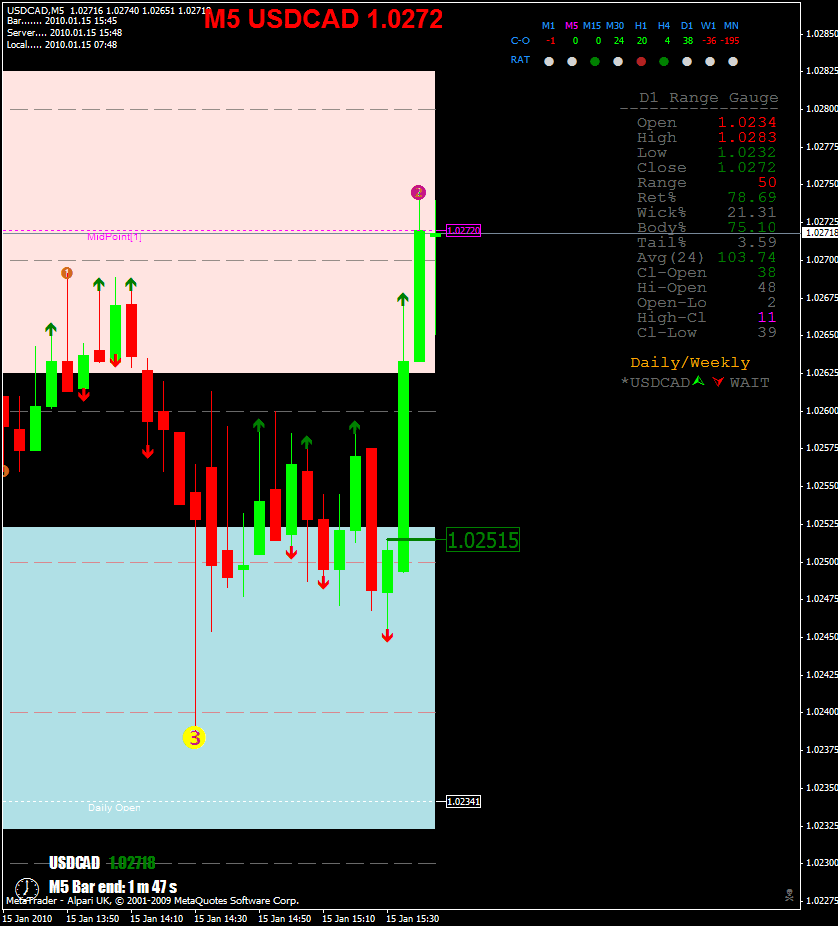Click the 1.02850 price axis label

point(821,34)
